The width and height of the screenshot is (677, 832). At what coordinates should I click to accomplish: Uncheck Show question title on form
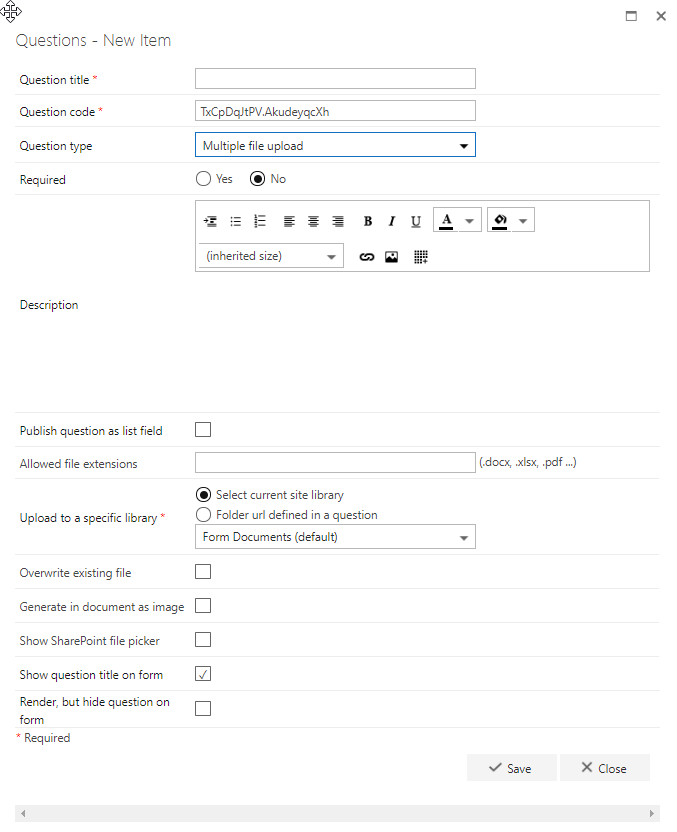click(x=203, y=673)
